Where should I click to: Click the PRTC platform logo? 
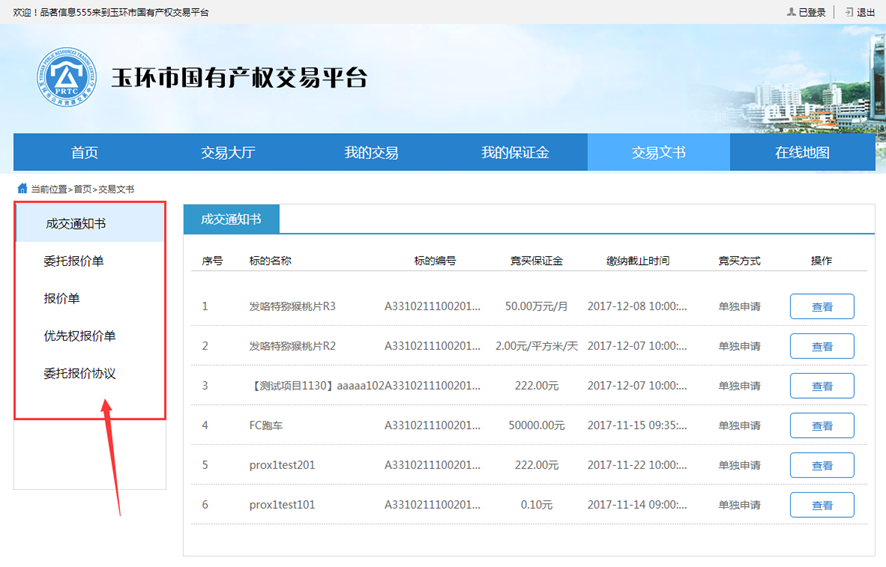pos(65,77)
